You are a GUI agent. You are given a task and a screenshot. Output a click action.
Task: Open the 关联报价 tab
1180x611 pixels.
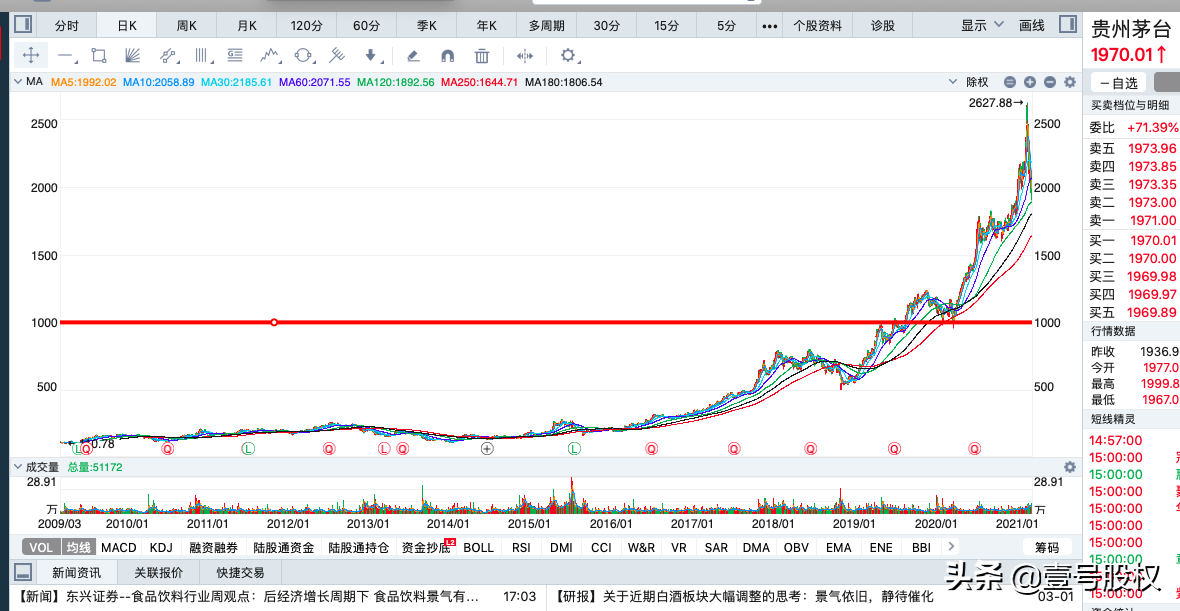point(159,573)
